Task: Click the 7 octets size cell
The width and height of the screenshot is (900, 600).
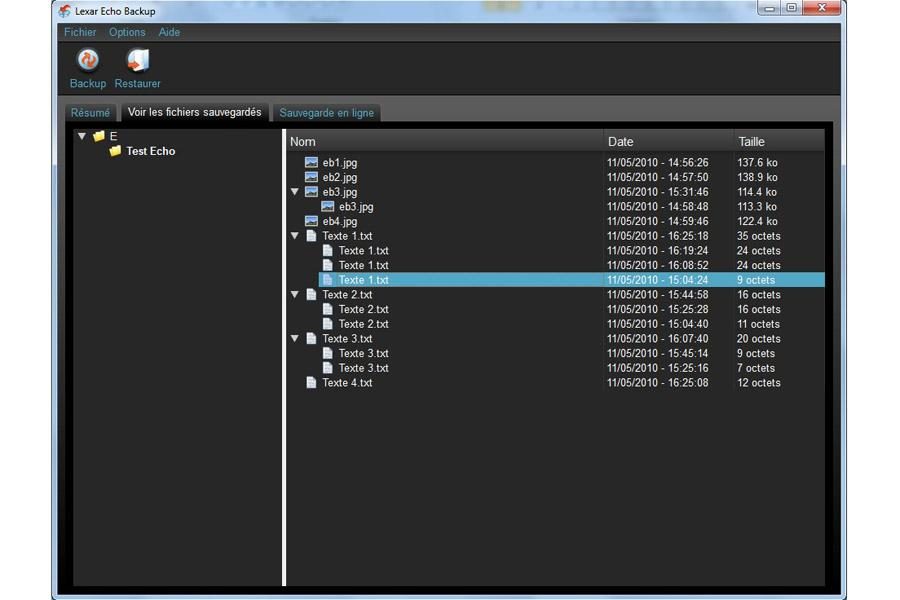Action: point(756,368)
